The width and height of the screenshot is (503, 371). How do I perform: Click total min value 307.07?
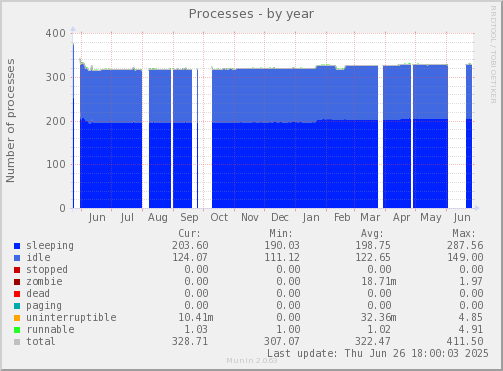tap(282, 341)
